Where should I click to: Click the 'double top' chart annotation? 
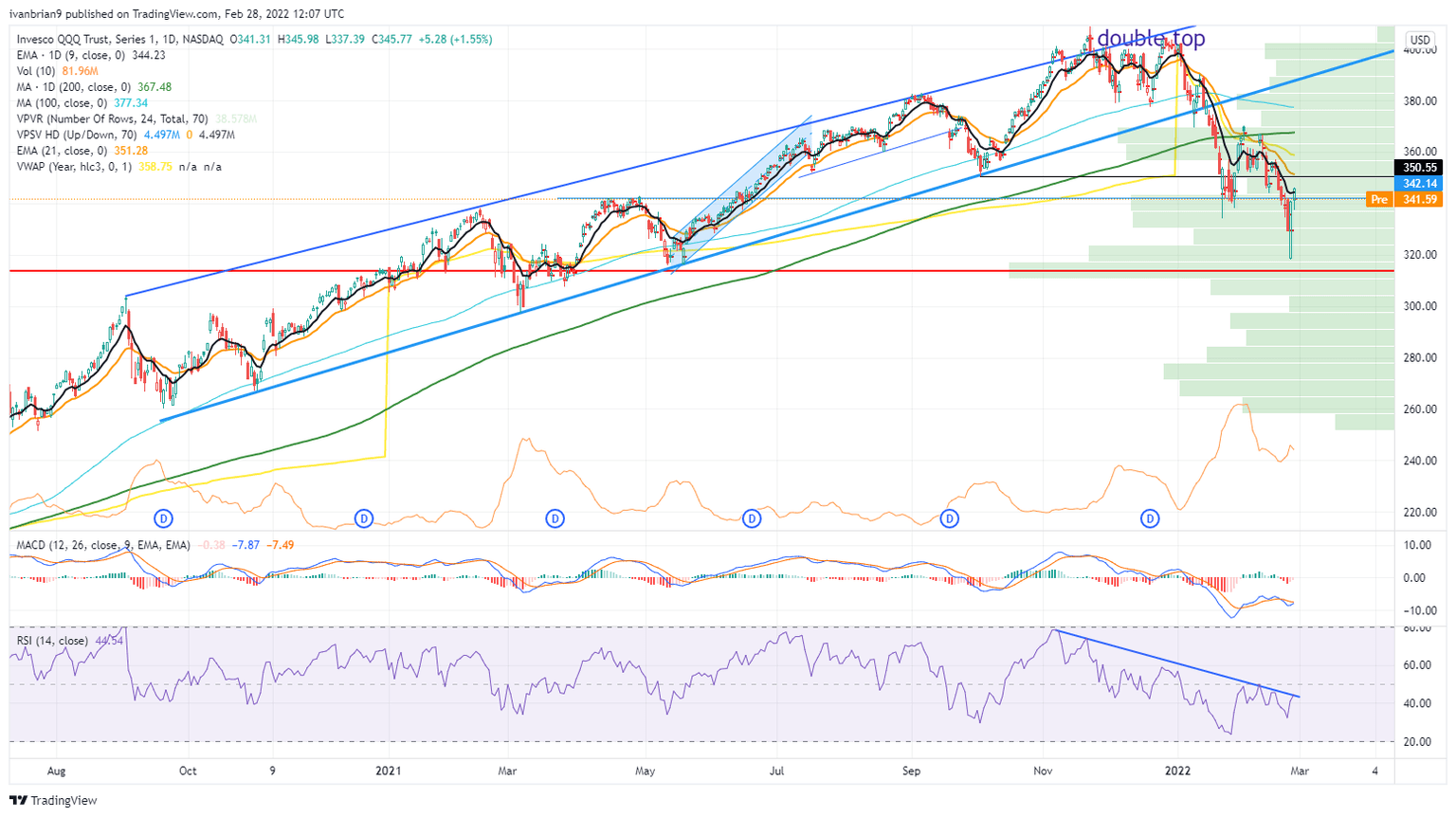pyautogui.click(x=1151, y=39)
